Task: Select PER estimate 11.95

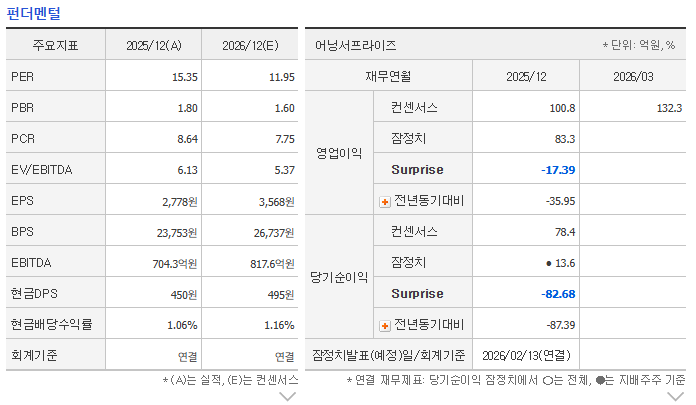Action: tap(282, 77)
